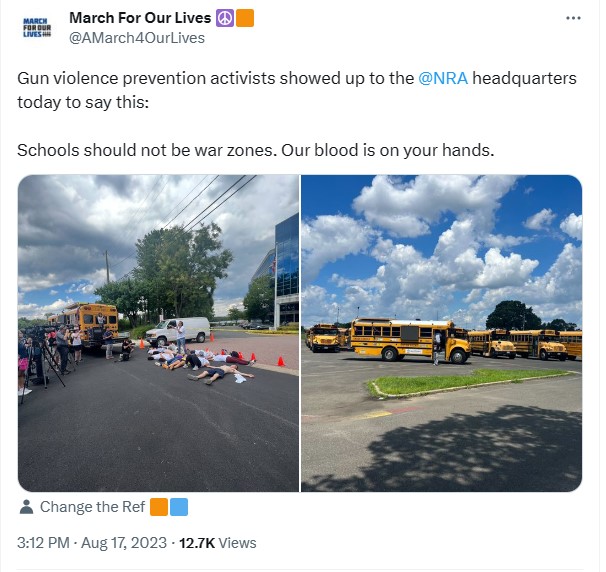Click the orange square after Change the Ref
The height and width of the screenshot is (572, 606).
coord(159,507)
